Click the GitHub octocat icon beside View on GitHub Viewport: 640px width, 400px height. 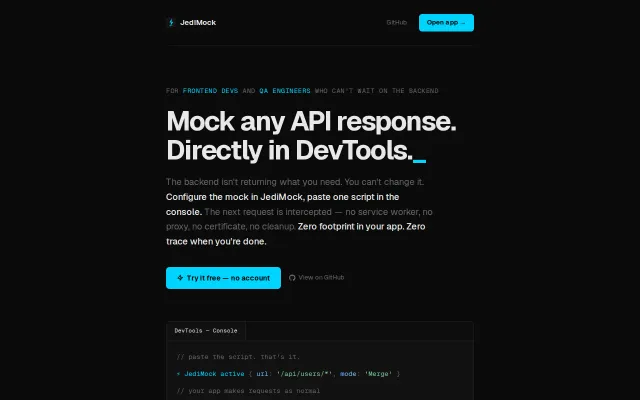(292, 278)
